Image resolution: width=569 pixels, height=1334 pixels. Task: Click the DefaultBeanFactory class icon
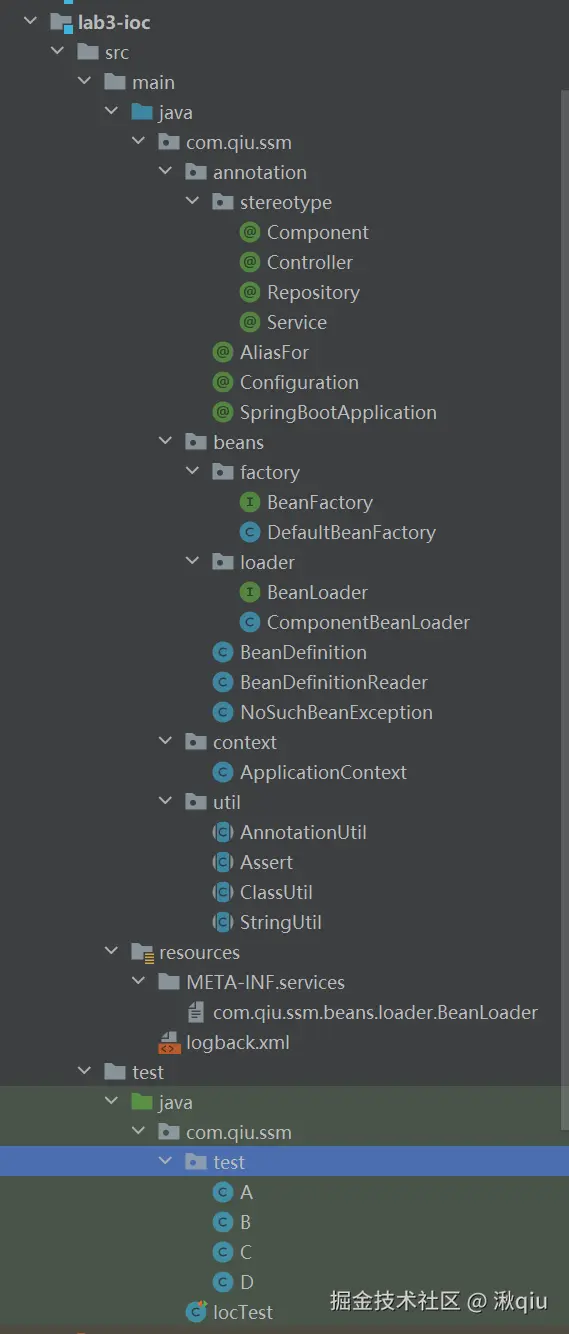(x=250, y=532)
